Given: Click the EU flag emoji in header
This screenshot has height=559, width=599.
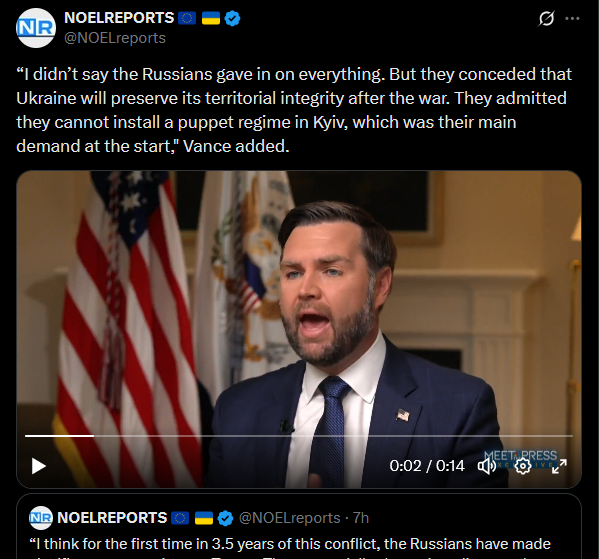Looking at the screenshot, I should (x=187, y=18).
